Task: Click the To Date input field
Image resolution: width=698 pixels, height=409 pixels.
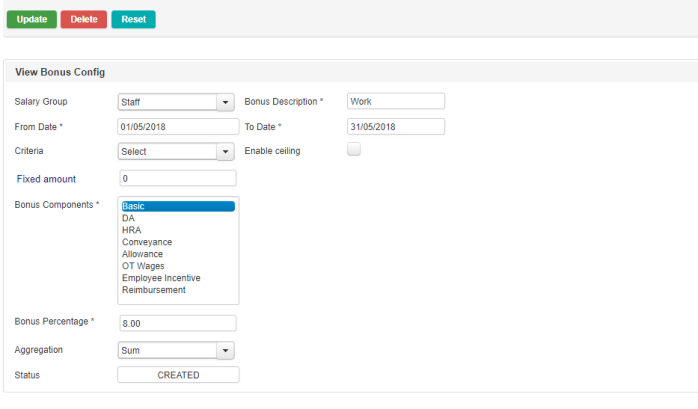Action: [x=395, y=127]
